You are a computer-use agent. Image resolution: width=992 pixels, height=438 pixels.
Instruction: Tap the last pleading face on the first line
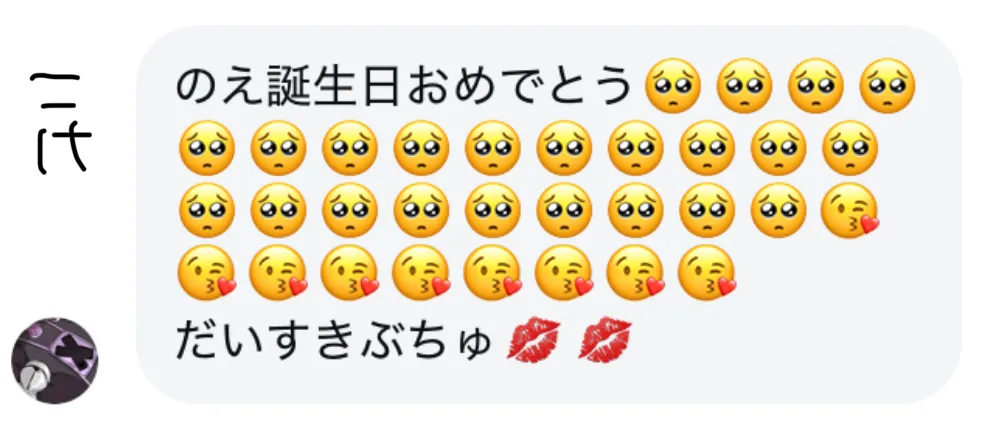887,86
